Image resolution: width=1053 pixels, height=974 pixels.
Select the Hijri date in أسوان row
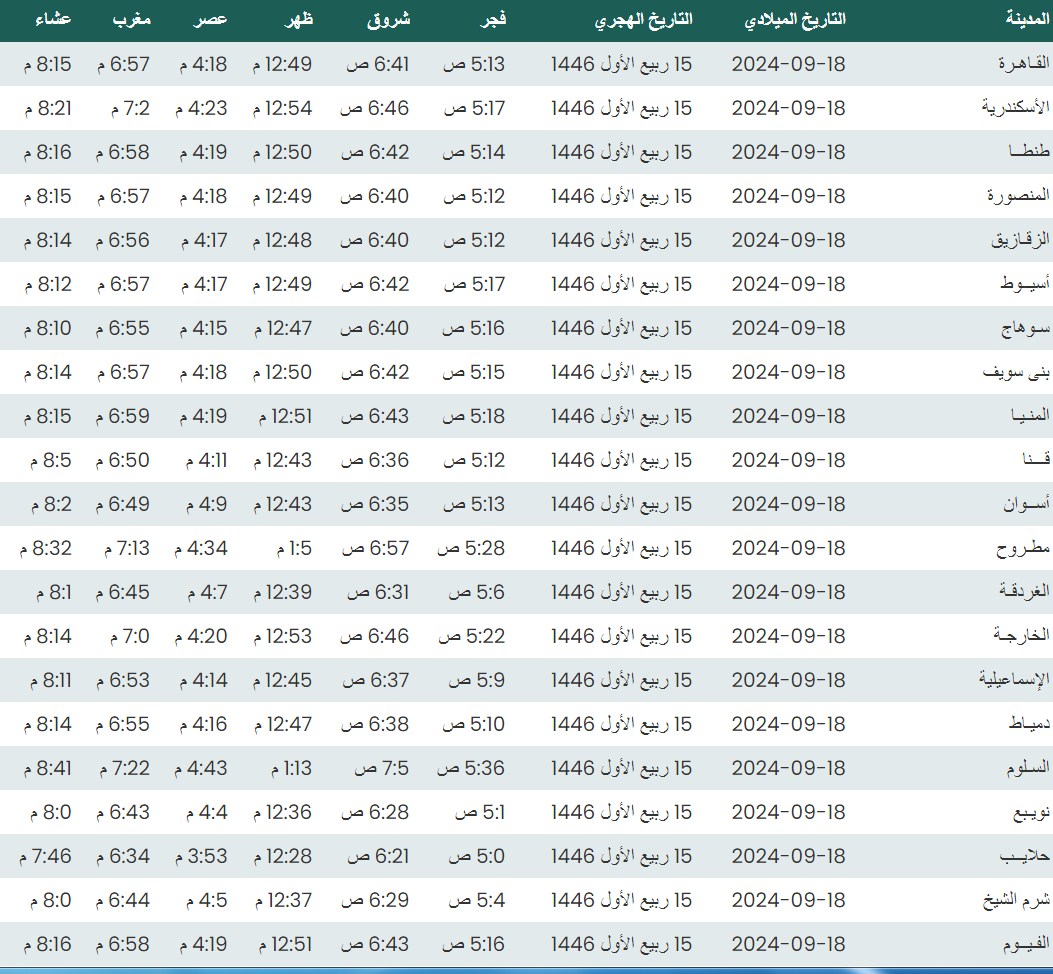(621, 504)
